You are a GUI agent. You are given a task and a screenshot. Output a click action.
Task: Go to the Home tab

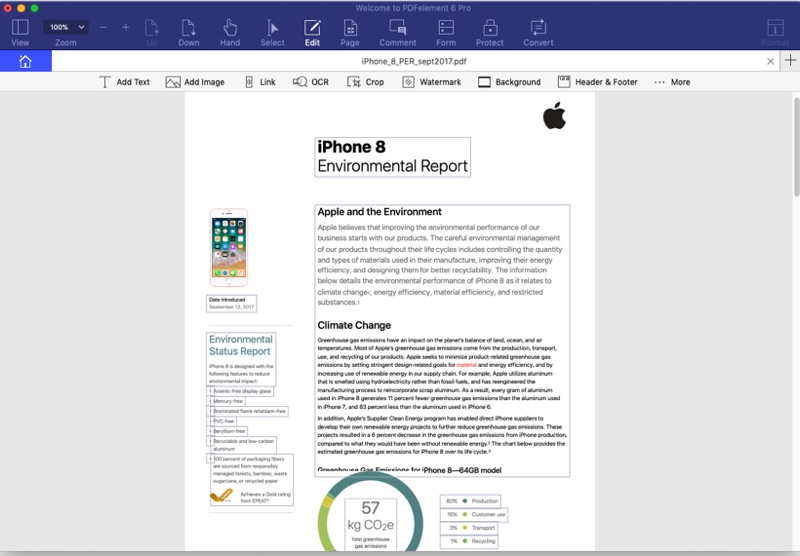click(x=26, y=61)
